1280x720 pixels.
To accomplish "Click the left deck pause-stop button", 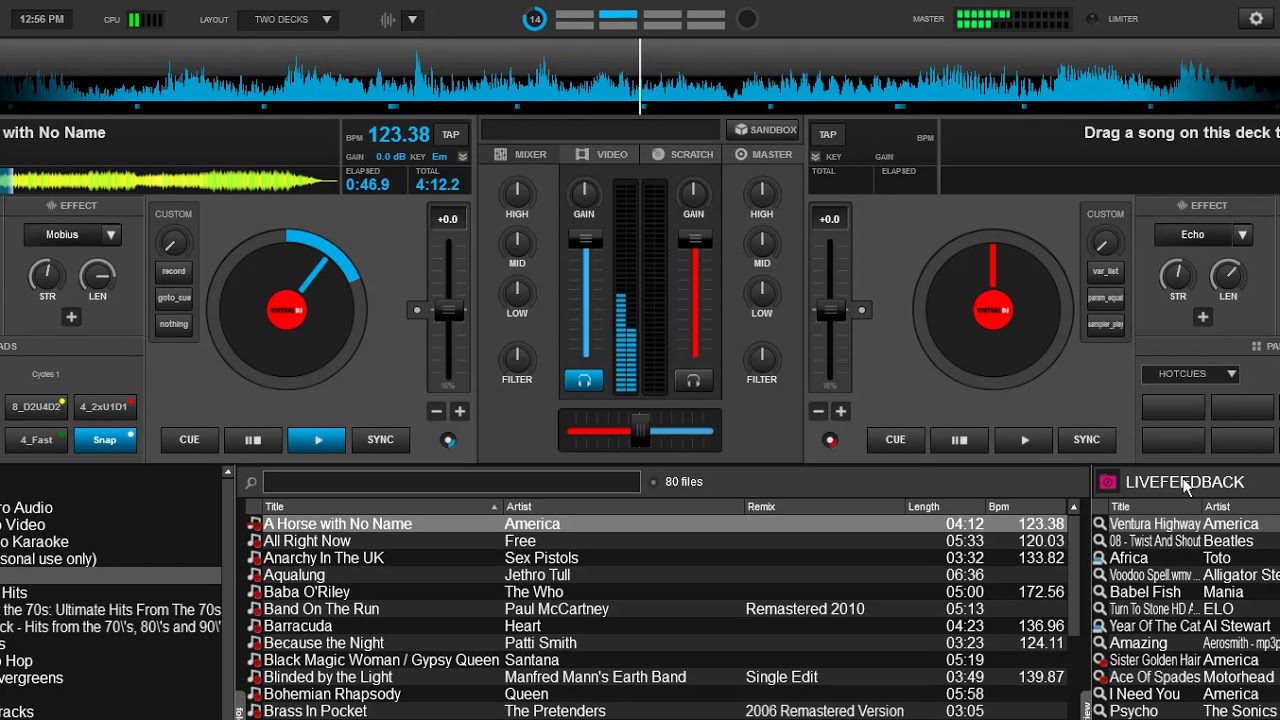I will click(x=253, y=440).
